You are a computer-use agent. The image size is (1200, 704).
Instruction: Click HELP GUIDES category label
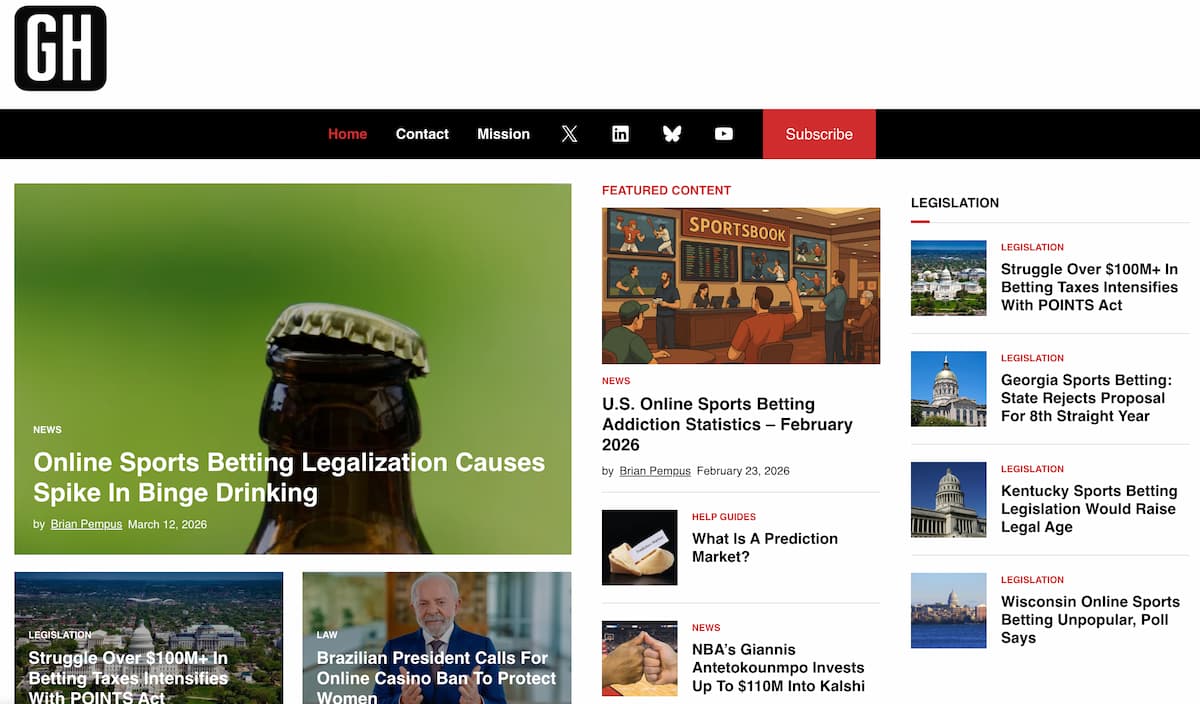724,517
